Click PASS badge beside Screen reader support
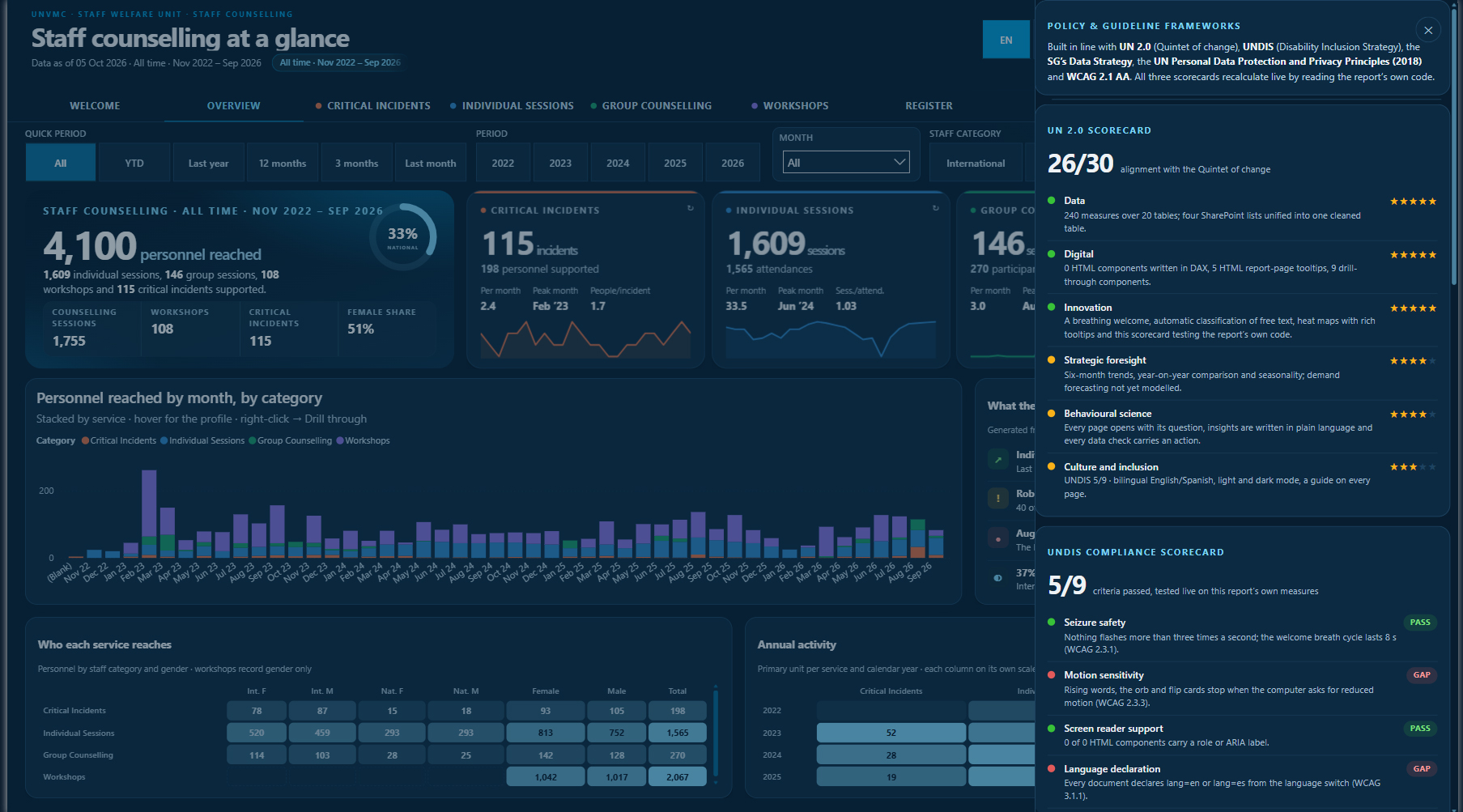Screen dimensions: 1463x812 (x=1420, y=729)
